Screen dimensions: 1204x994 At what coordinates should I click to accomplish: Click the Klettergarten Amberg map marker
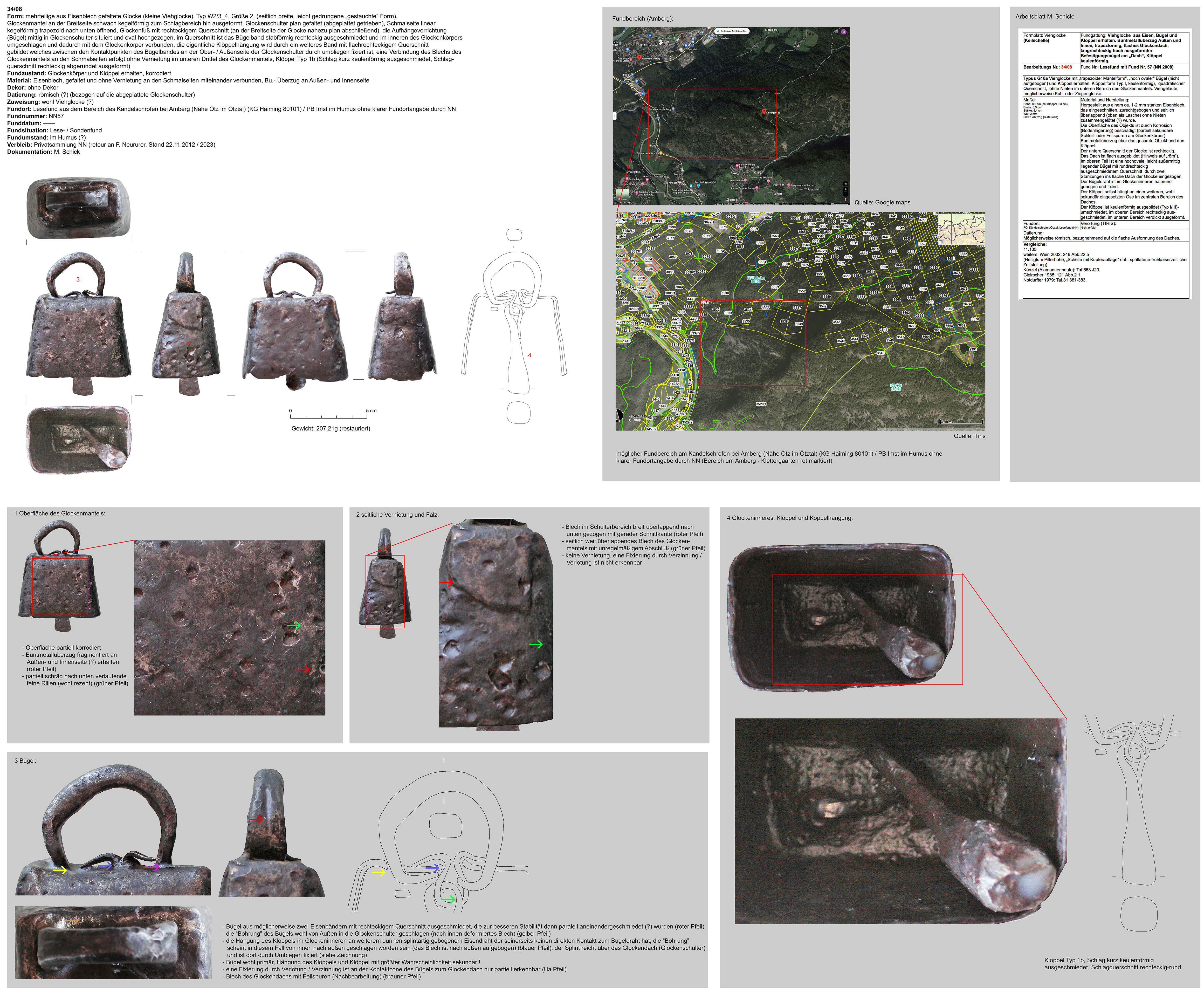(673, 109)
